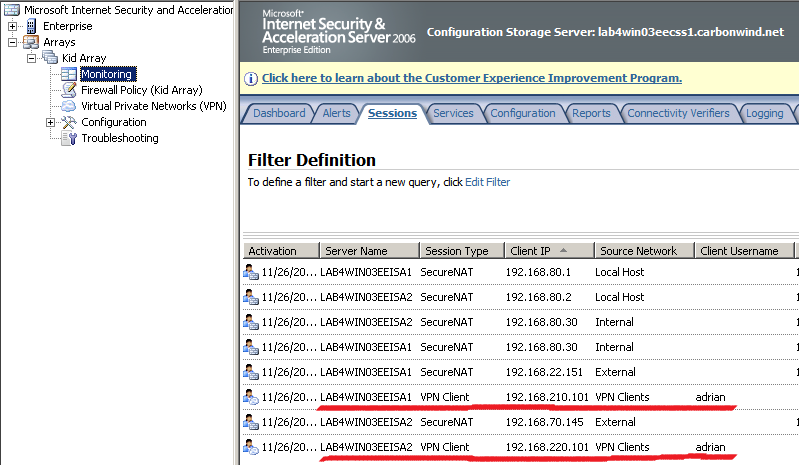
Task: Click session icon for EEISA1 192.168.80.30 row
Action: [251, 347]
